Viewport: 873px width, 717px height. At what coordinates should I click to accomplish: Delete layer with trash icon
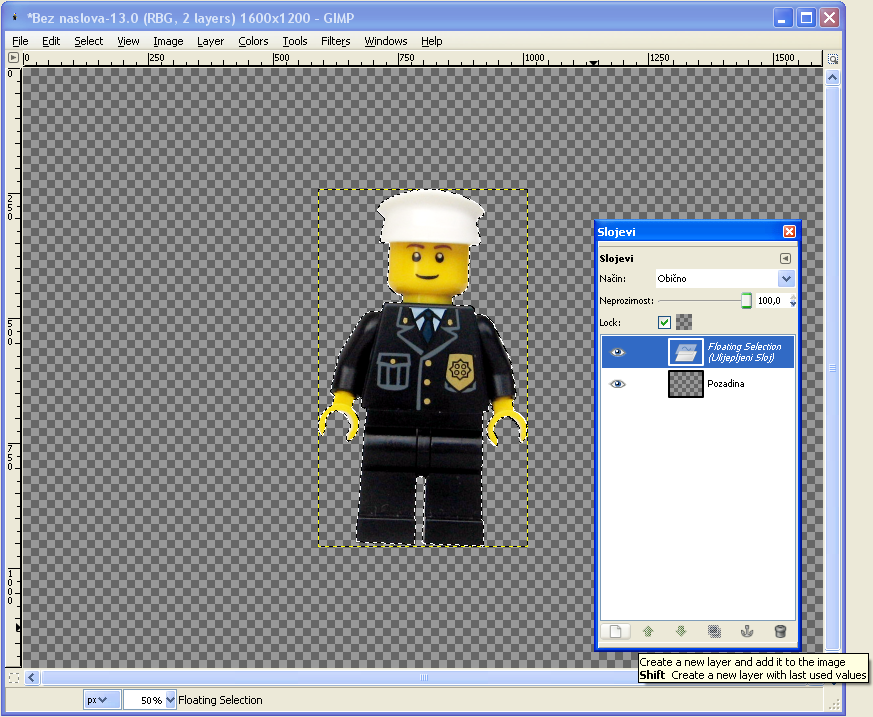[780, 632]
